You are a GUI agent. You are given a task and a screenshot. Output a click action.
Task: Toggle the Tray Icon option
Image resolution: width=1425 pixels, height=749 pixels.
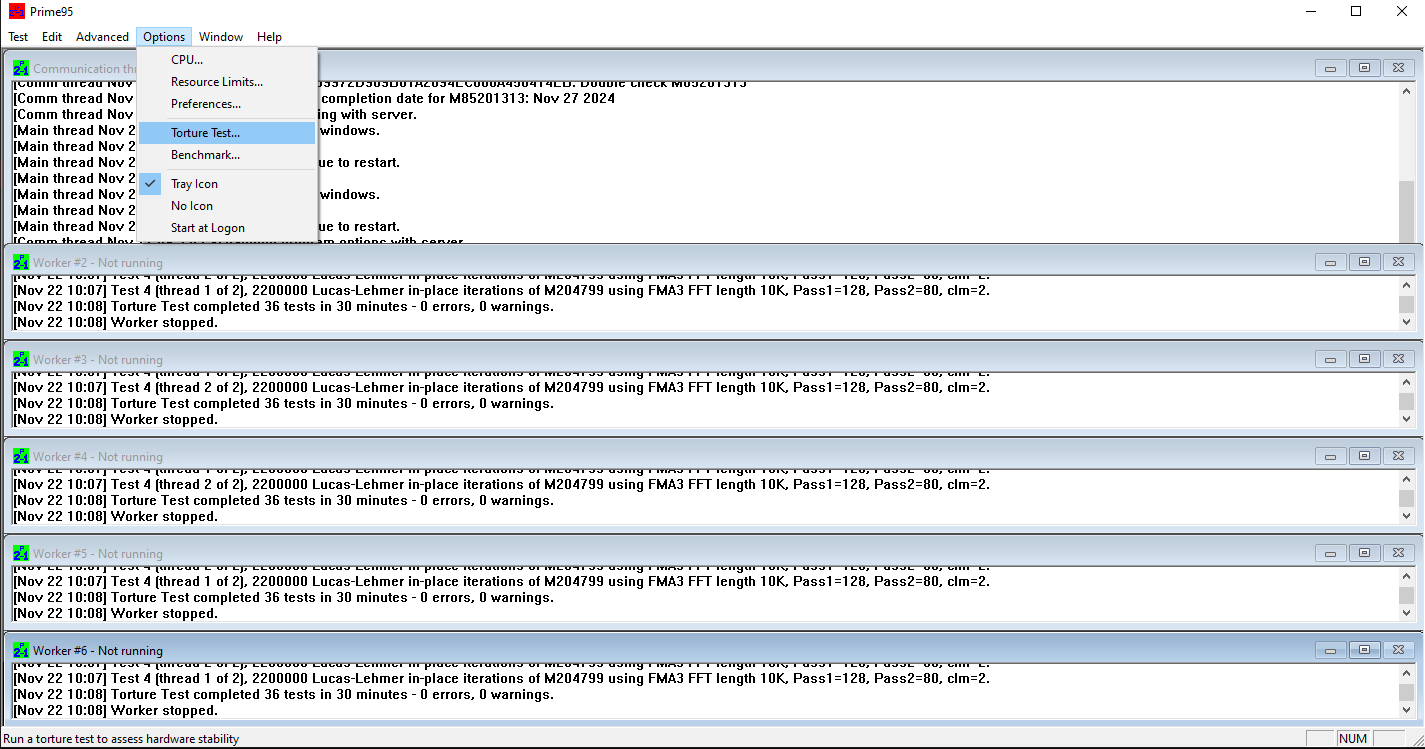click(x=194, y=184)
